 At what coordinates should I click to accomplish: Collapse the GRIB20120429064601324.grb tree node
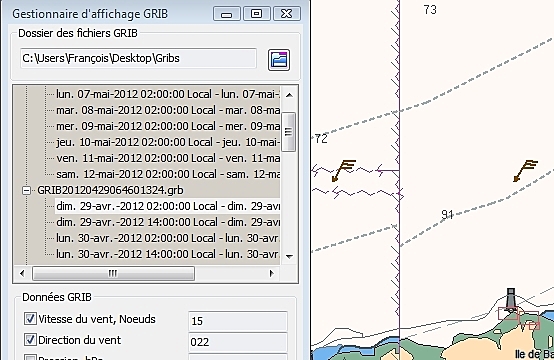coord(26,190)
